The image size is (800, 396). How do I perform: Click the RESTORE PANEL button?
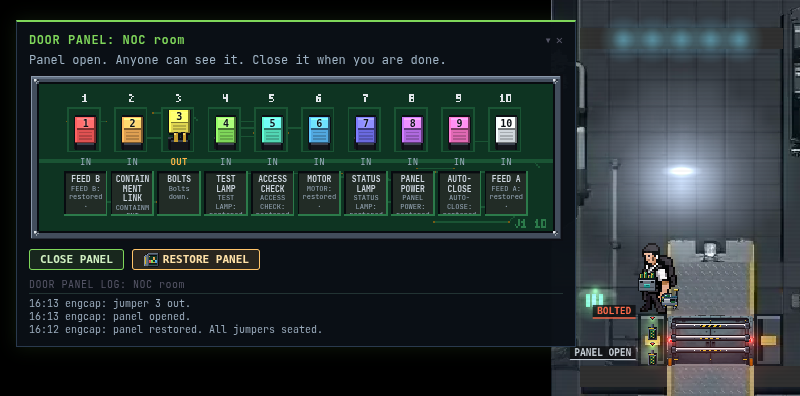(196, 259)
